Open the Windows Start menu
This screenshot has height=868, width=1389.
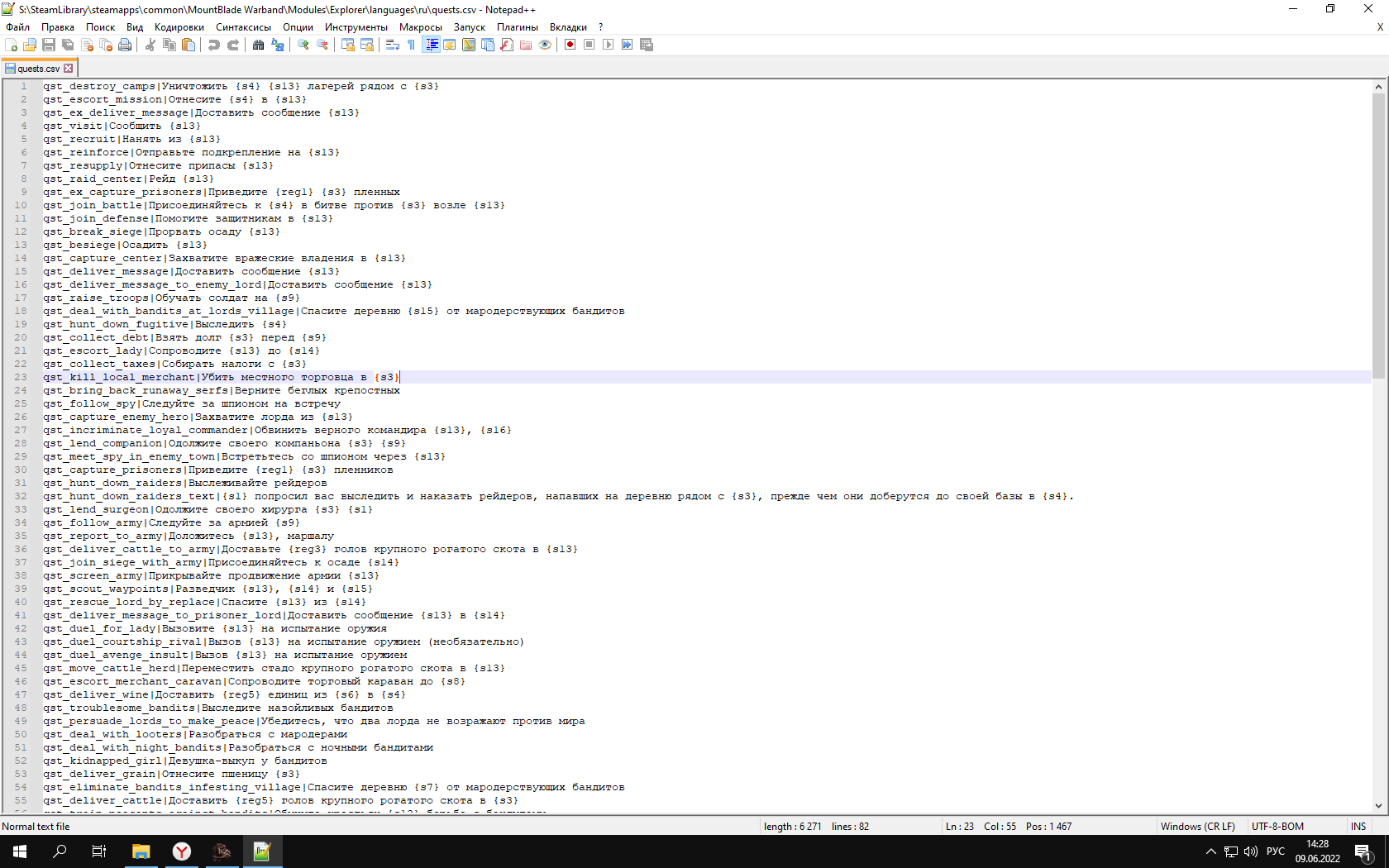(20, 851)
